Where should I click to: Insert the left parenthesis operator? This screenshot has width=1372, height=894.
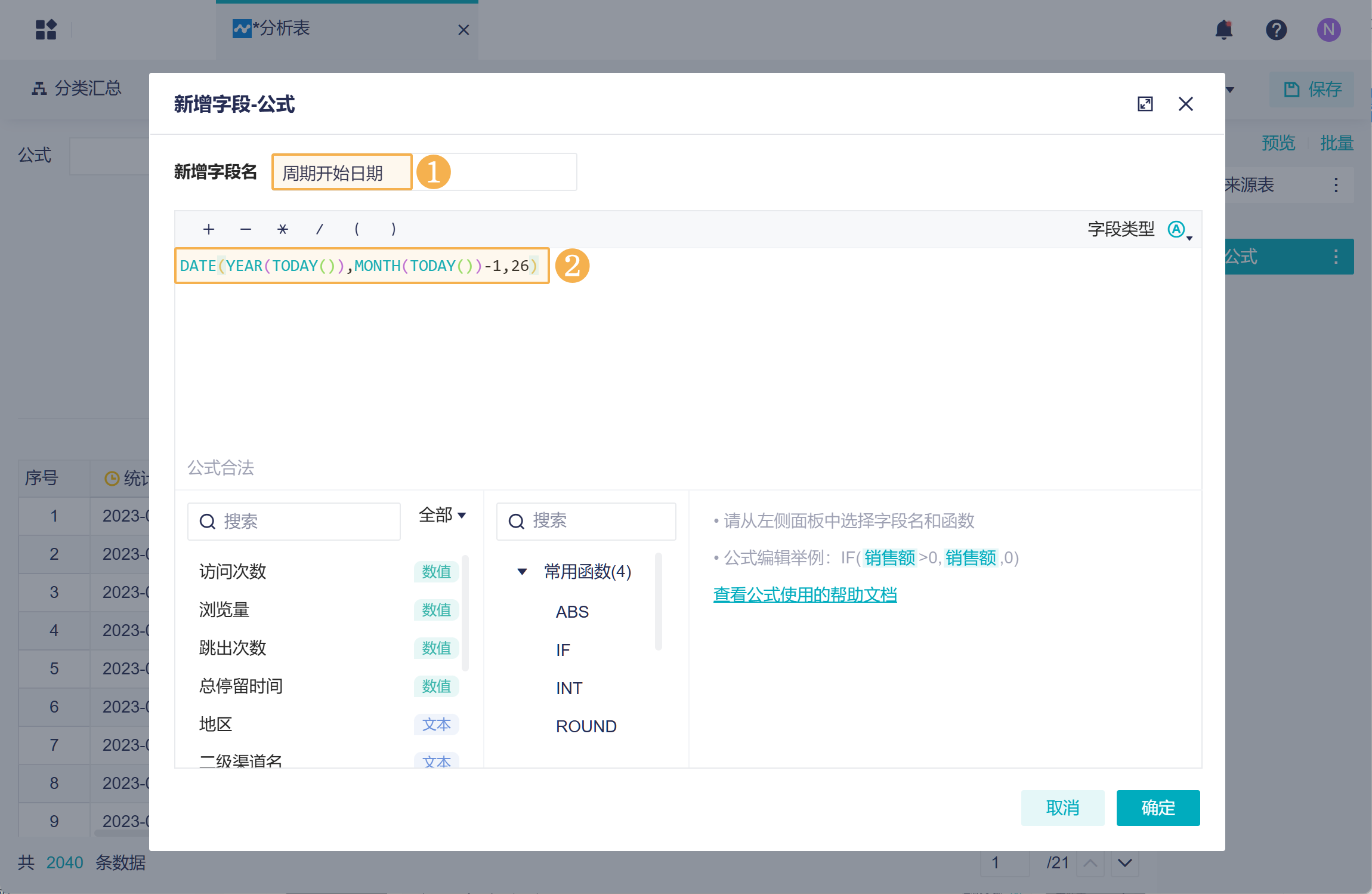point(357,229)
